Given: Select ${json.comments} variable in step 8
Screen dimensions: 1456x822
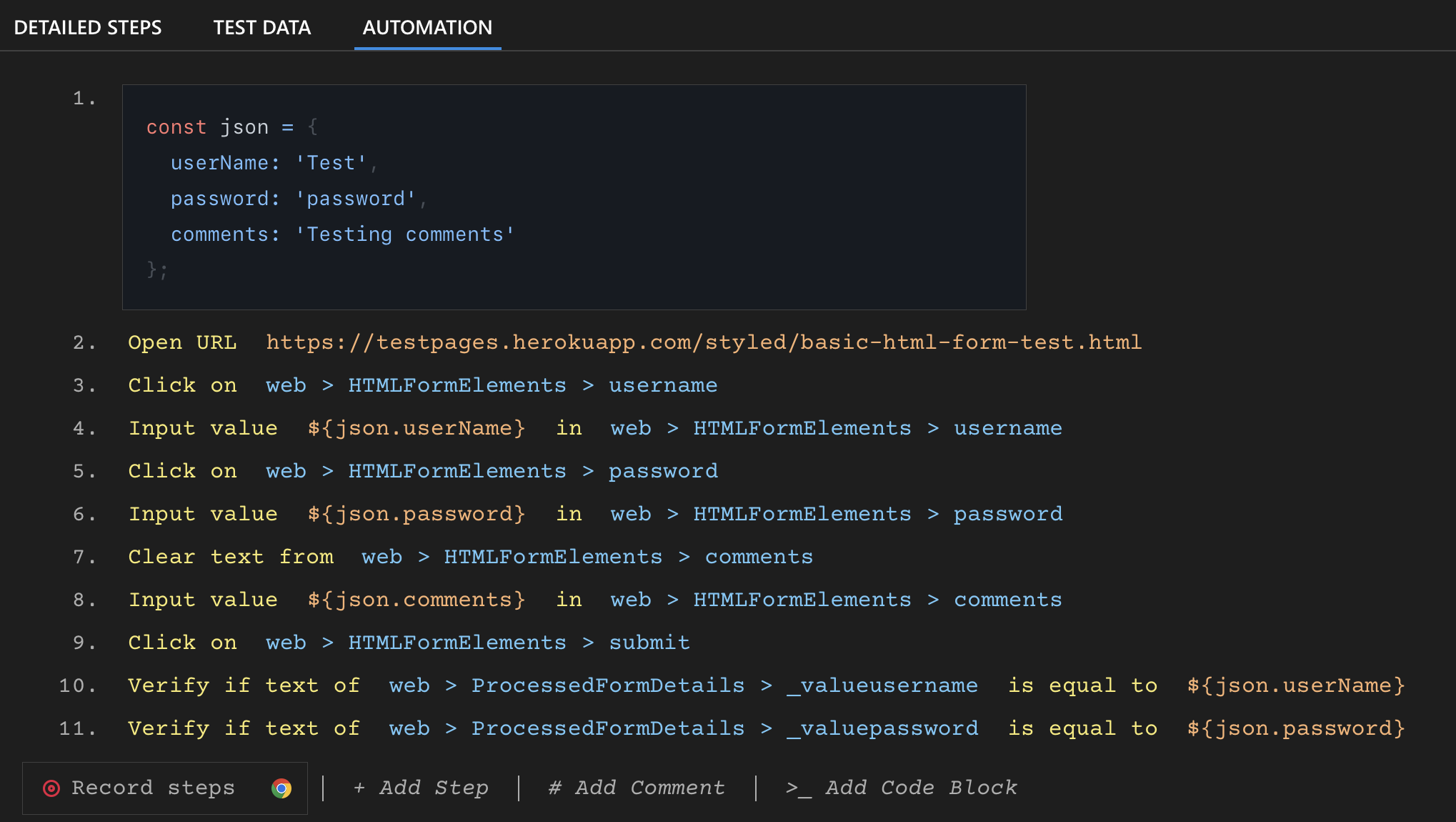Looking at the screenshot, I should [x=416, y=599].
